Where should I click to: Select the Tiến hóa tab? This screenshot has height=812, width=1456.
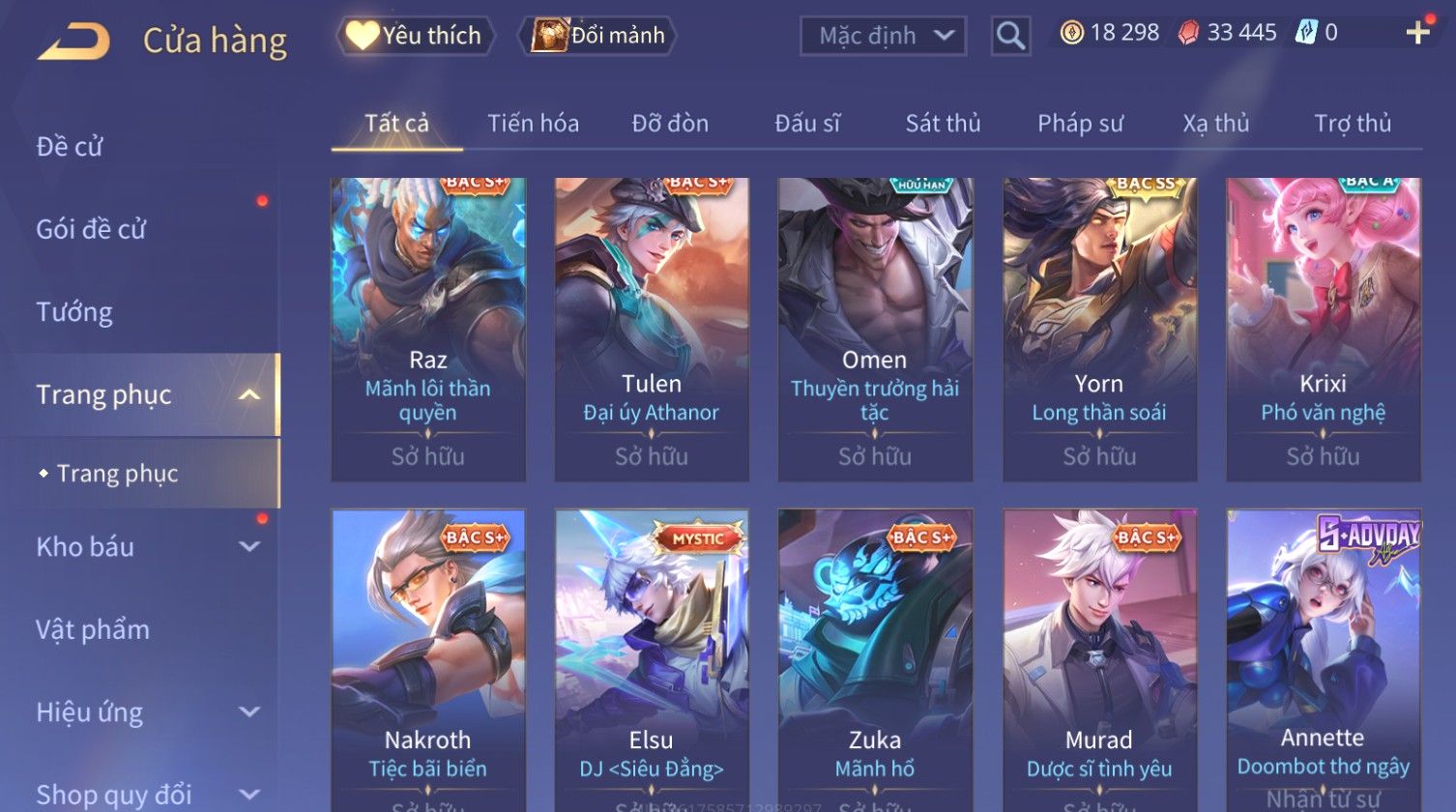[533, 124]
